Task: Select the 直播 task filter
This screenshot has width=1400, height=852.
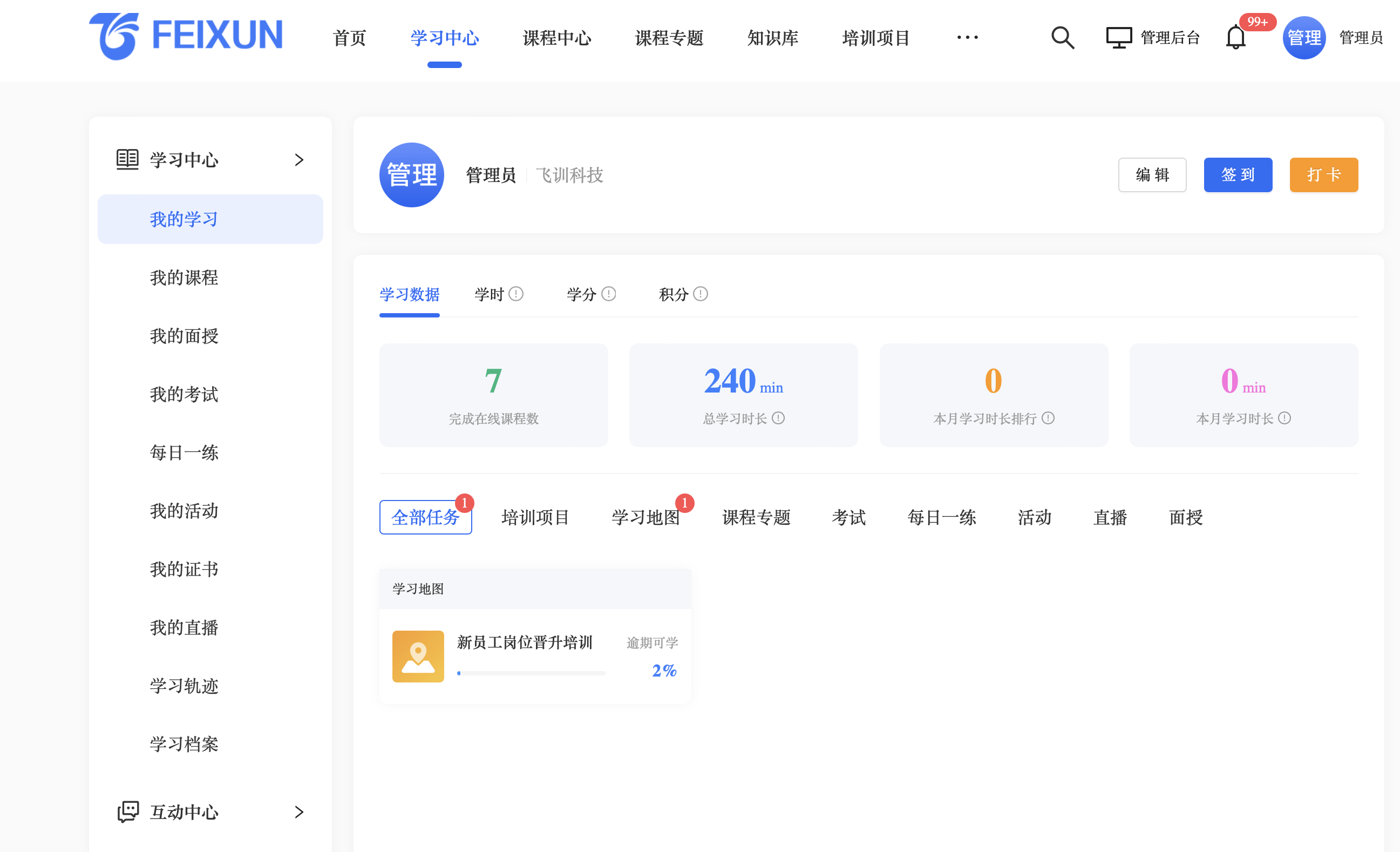Action: pyautogui.click(x=1110, y=517)
